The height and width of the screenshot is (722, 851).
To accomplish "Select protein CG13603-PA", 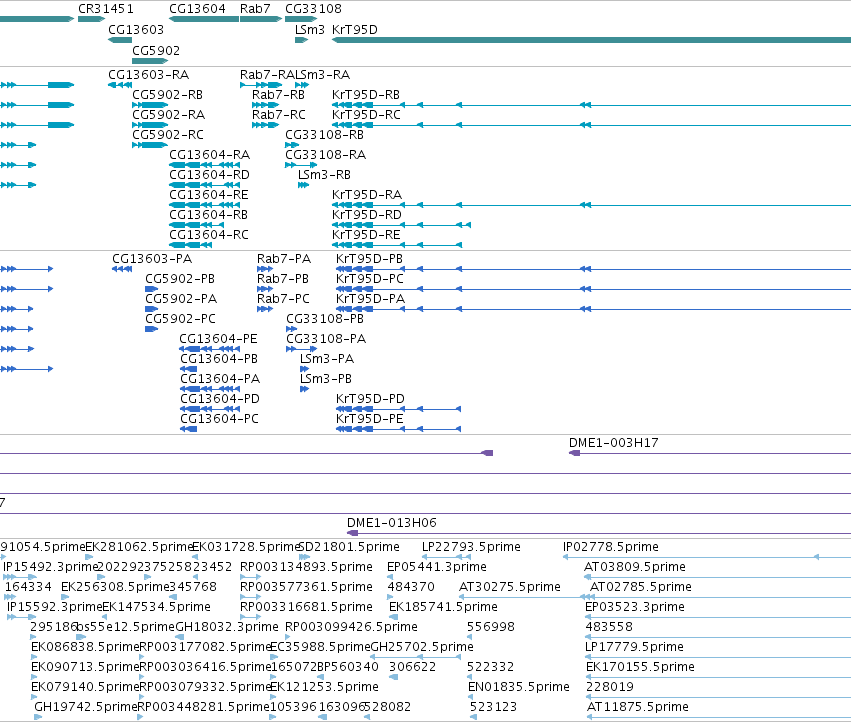I will click(152, 259).
